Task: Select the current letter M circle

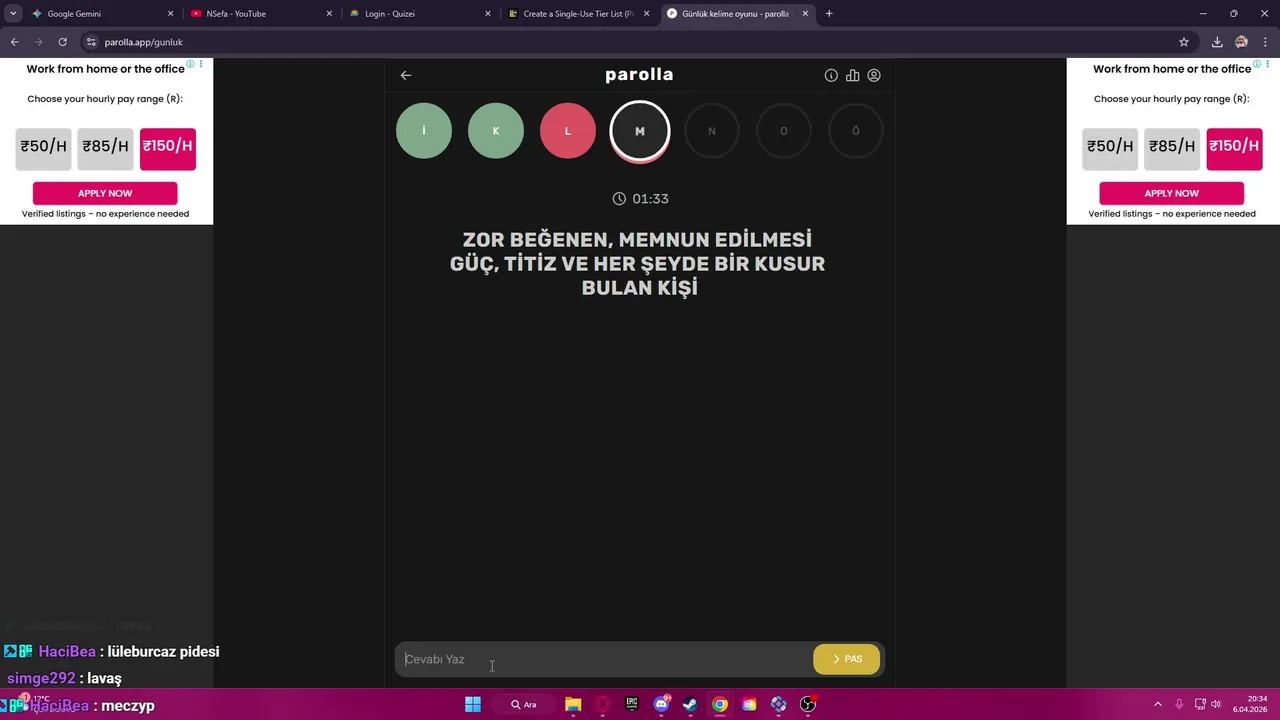Action: (640, 131)
